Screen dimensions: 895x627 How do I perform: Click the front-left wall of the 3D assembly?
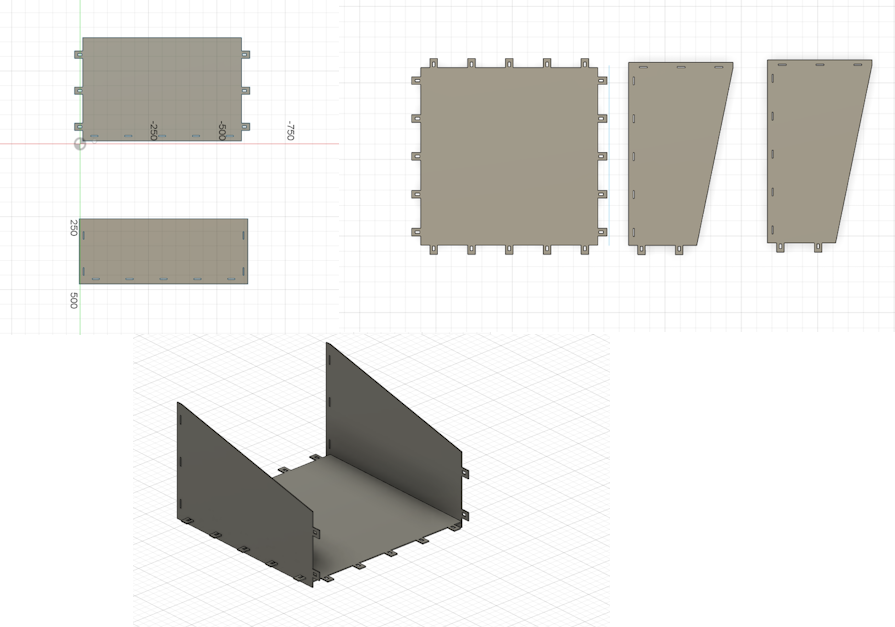point(245,491)
